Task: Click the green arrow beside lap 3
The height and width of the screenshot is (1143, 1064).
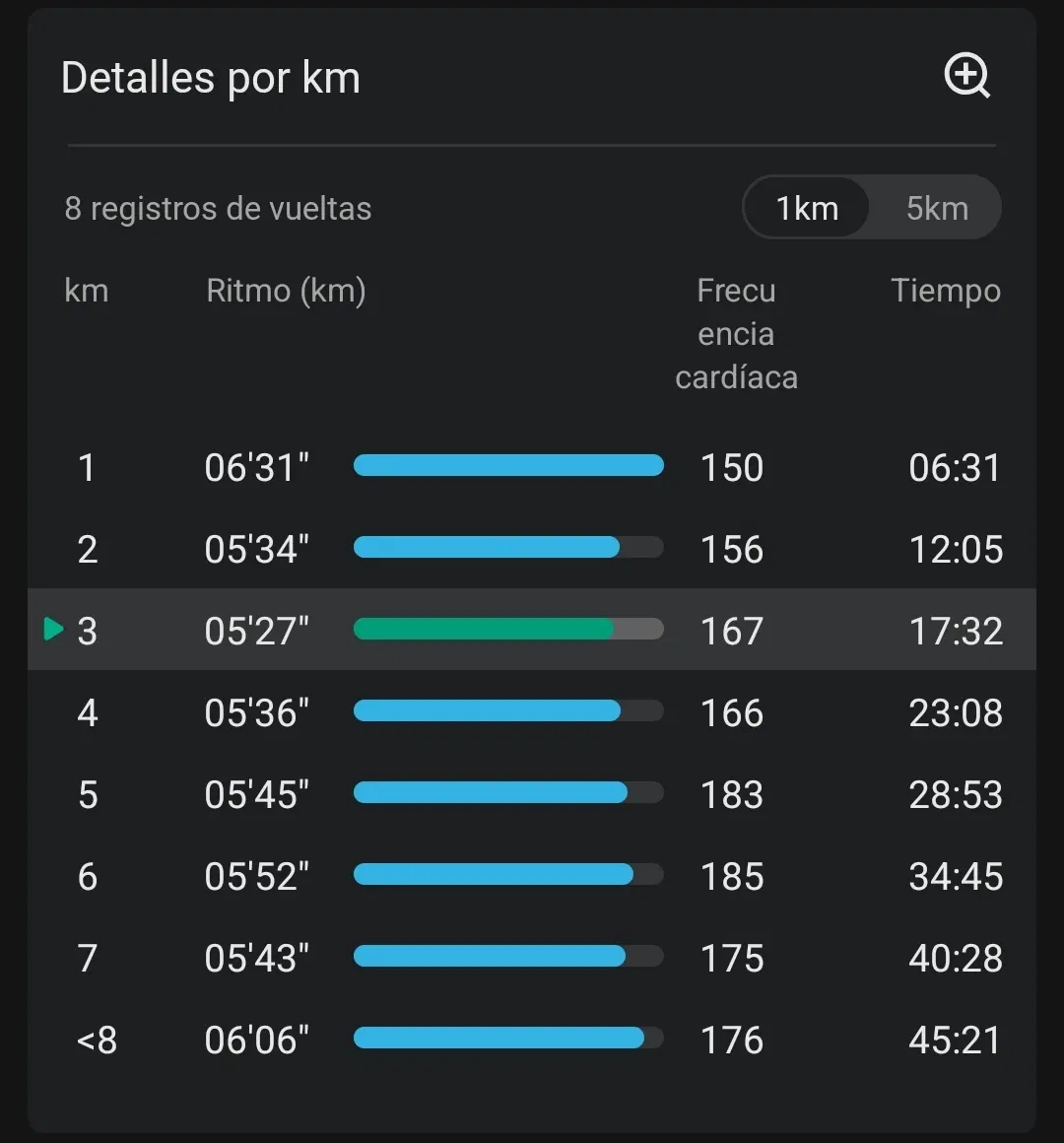Action: point(54,629)
